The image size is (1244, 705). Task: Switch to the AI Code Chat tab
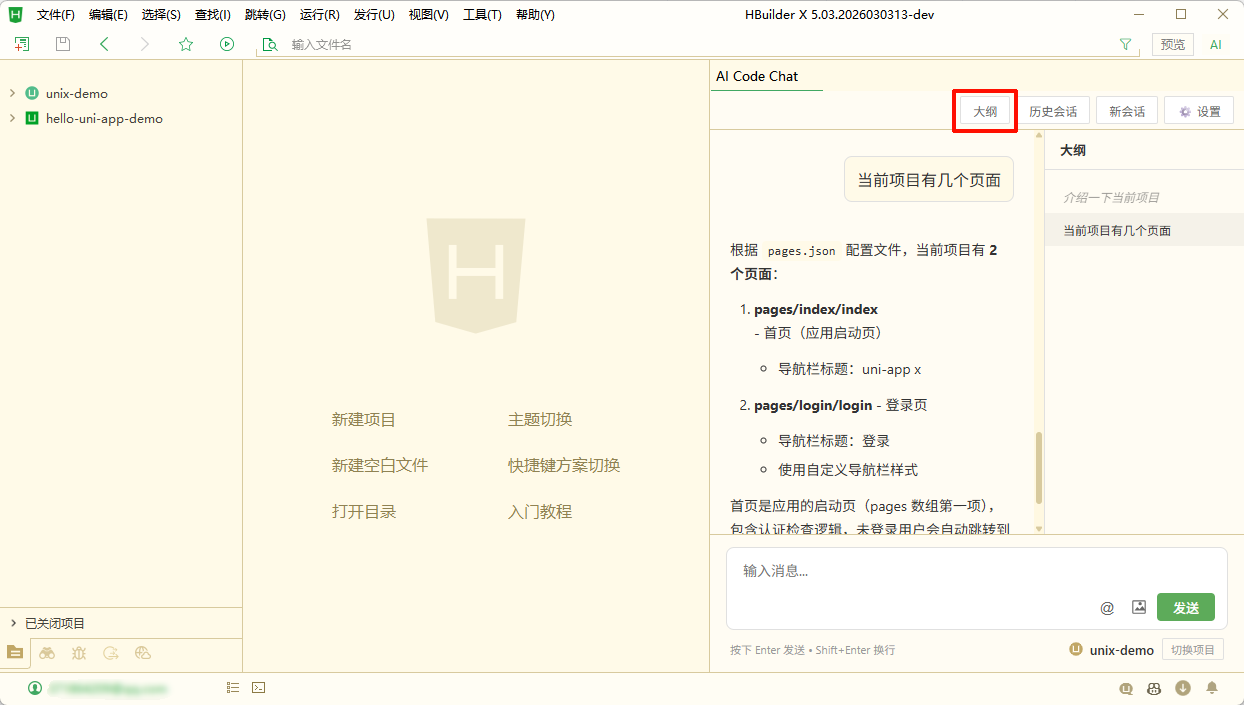(757, 76)
